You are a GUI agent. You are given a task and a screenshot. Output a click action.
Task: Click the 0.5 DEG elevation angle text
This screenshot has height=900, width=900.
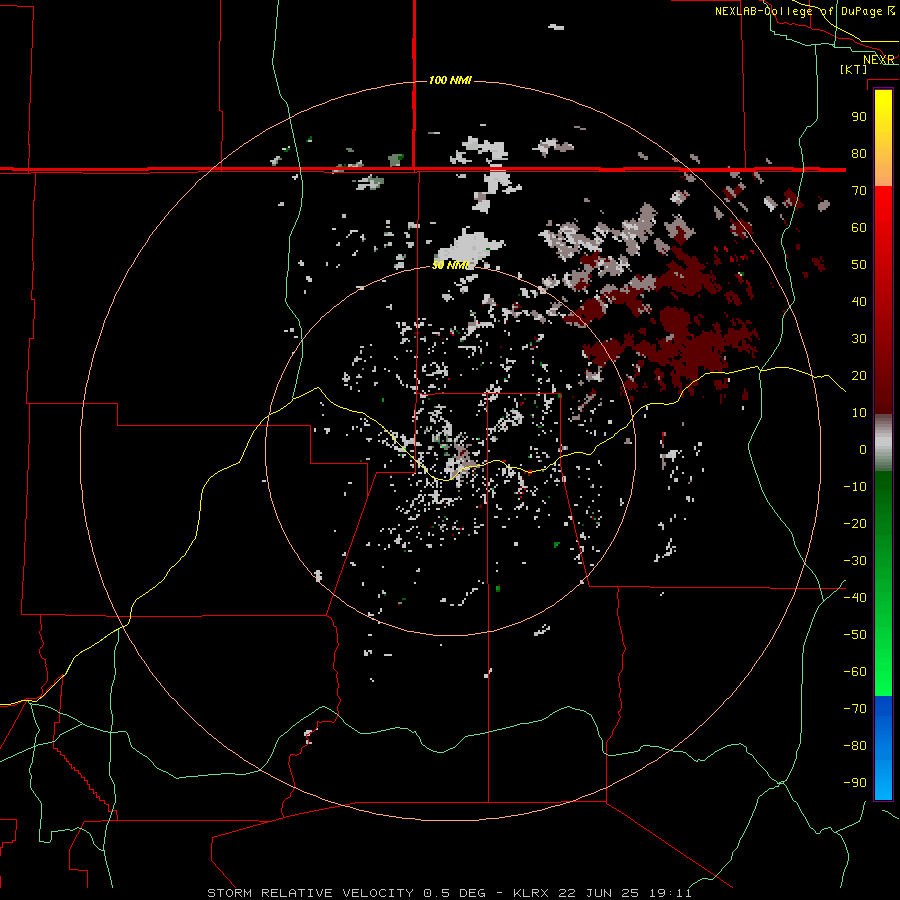(455, 893)
